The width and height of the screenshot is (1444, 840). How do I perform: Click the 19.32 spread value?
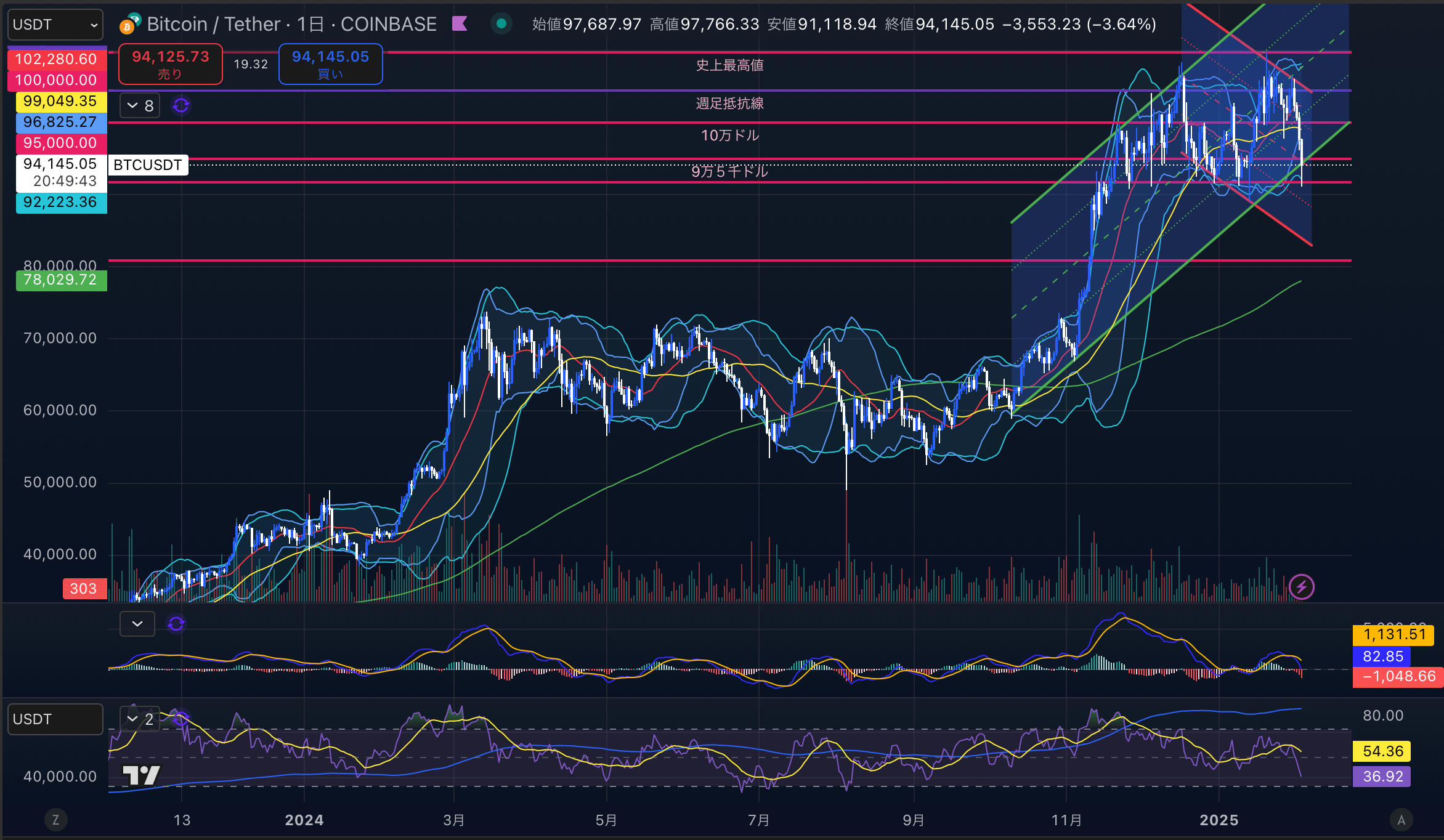tap(251, 64)
